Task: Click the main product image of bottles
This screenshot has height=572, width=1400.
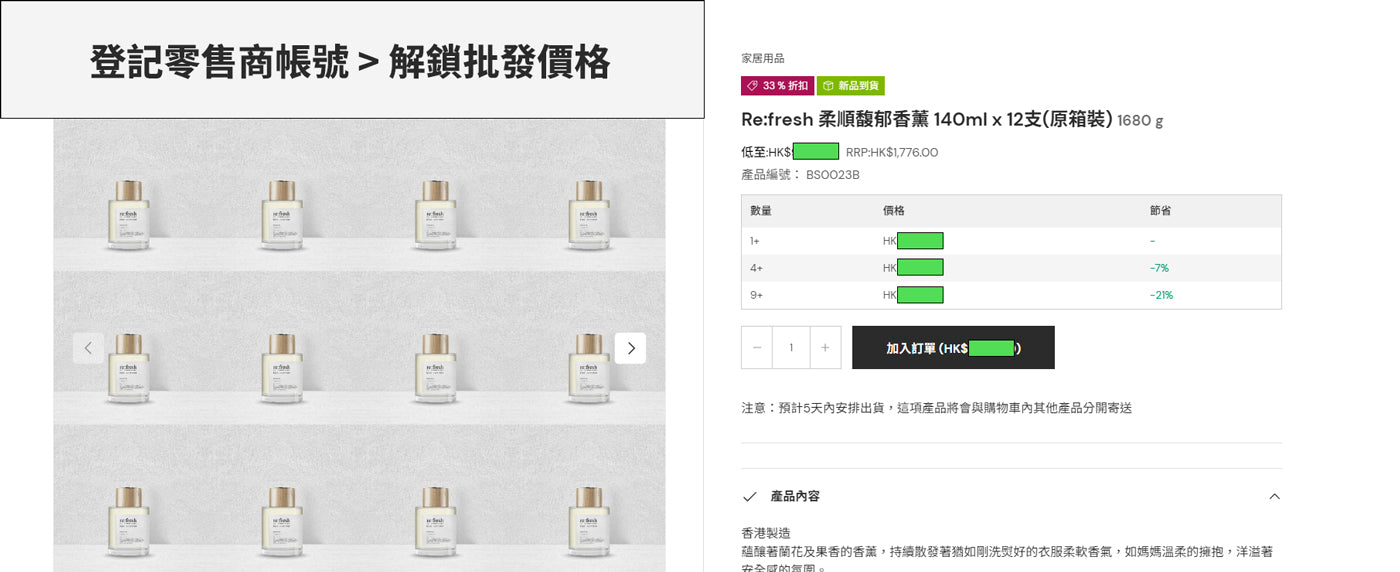Action: tap(359, 345)
